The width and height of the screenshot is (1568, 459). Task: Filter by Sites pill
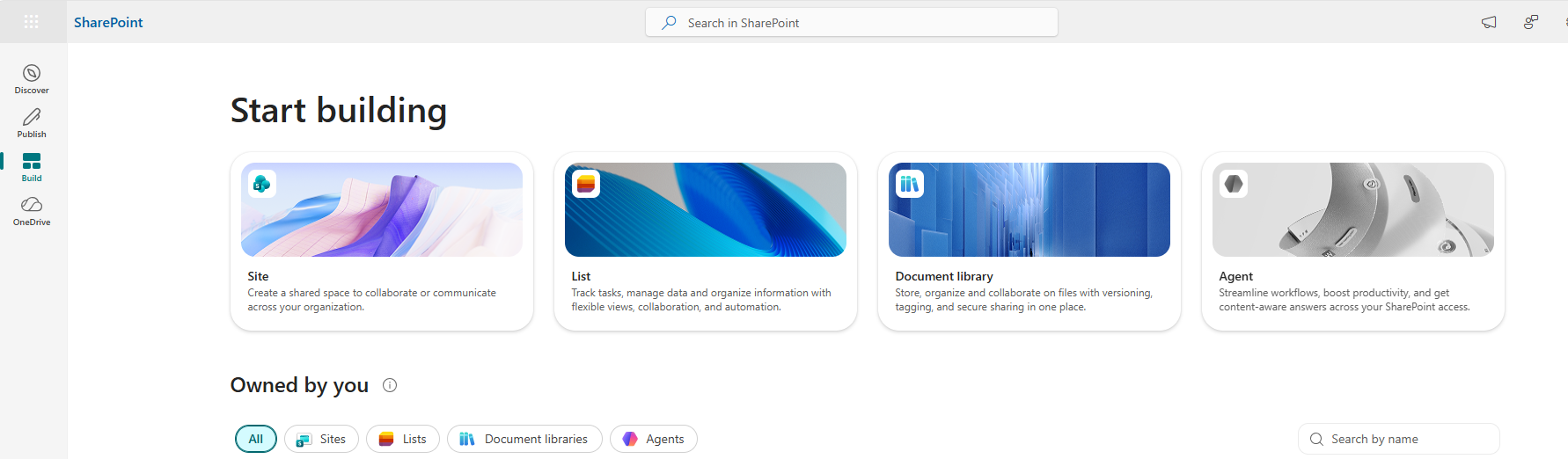(321, 439)
